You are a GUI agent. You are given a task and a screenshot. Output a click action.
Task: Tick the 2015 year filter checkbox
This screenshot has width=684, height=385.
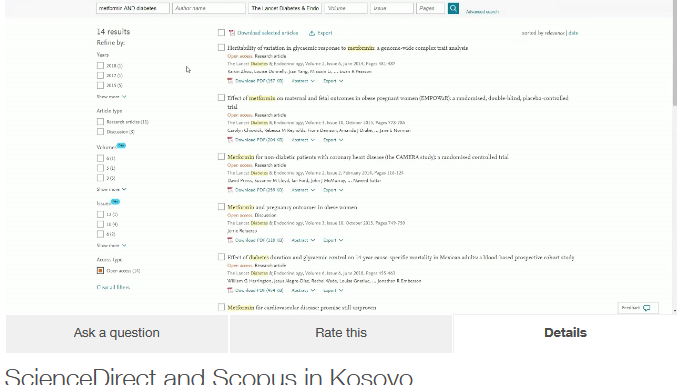click(100, 85)
